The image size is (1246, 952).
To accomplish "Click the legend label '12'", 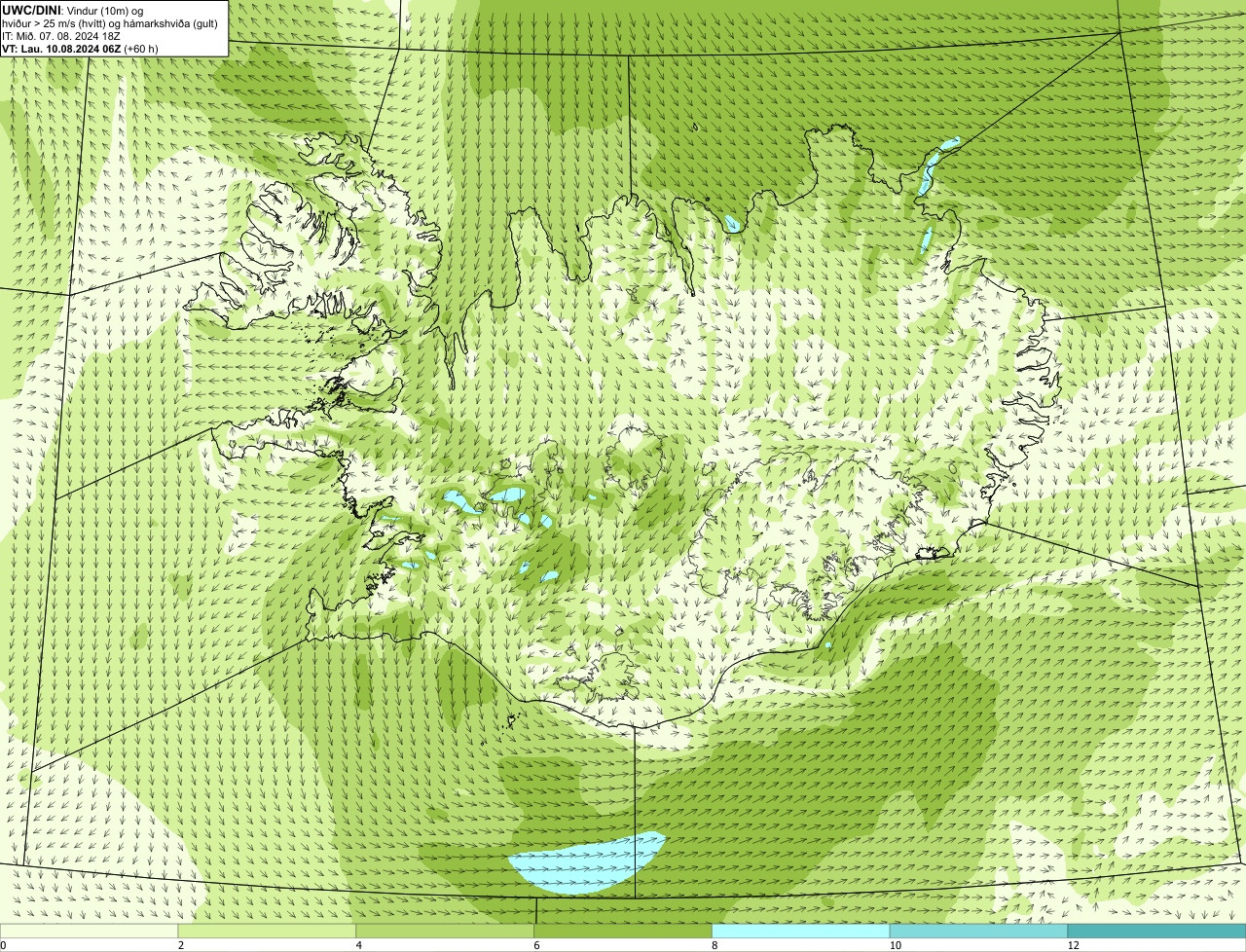I will (1073, 945).
